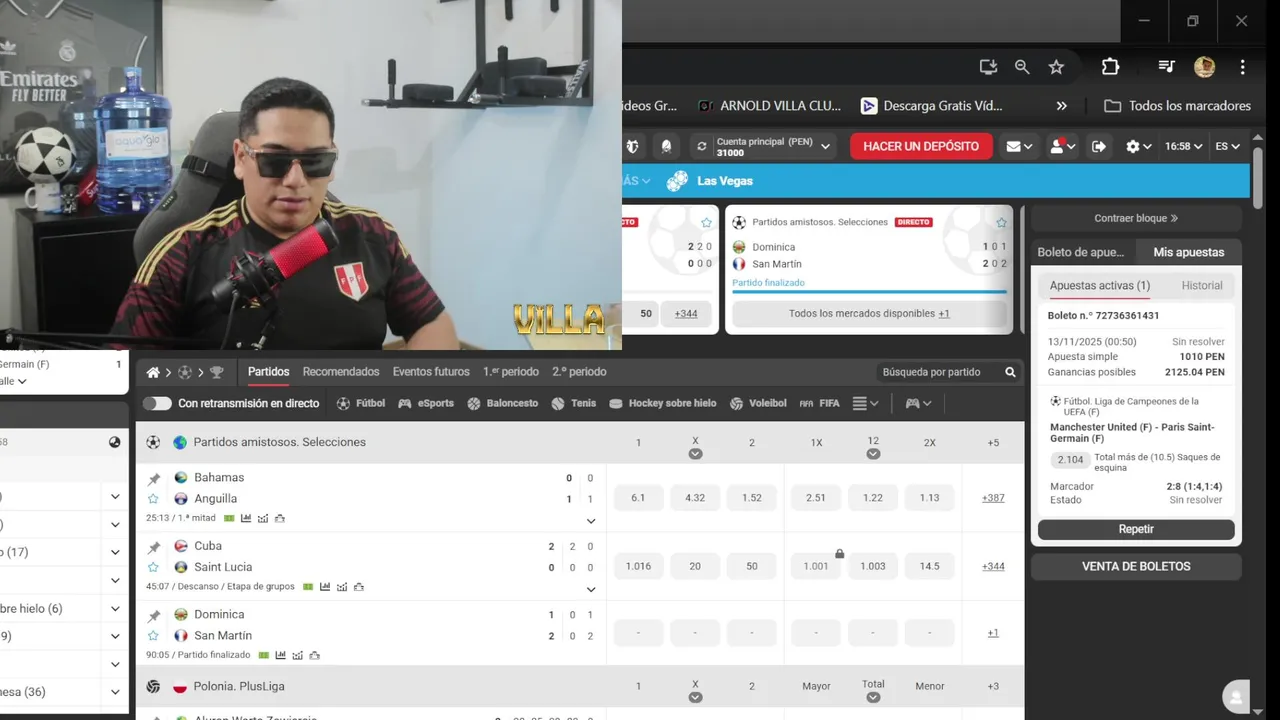This screenshot has height=720, width=1280.
Task: Click Chrome install-app icon in address bar
Action: pos(988,67)
